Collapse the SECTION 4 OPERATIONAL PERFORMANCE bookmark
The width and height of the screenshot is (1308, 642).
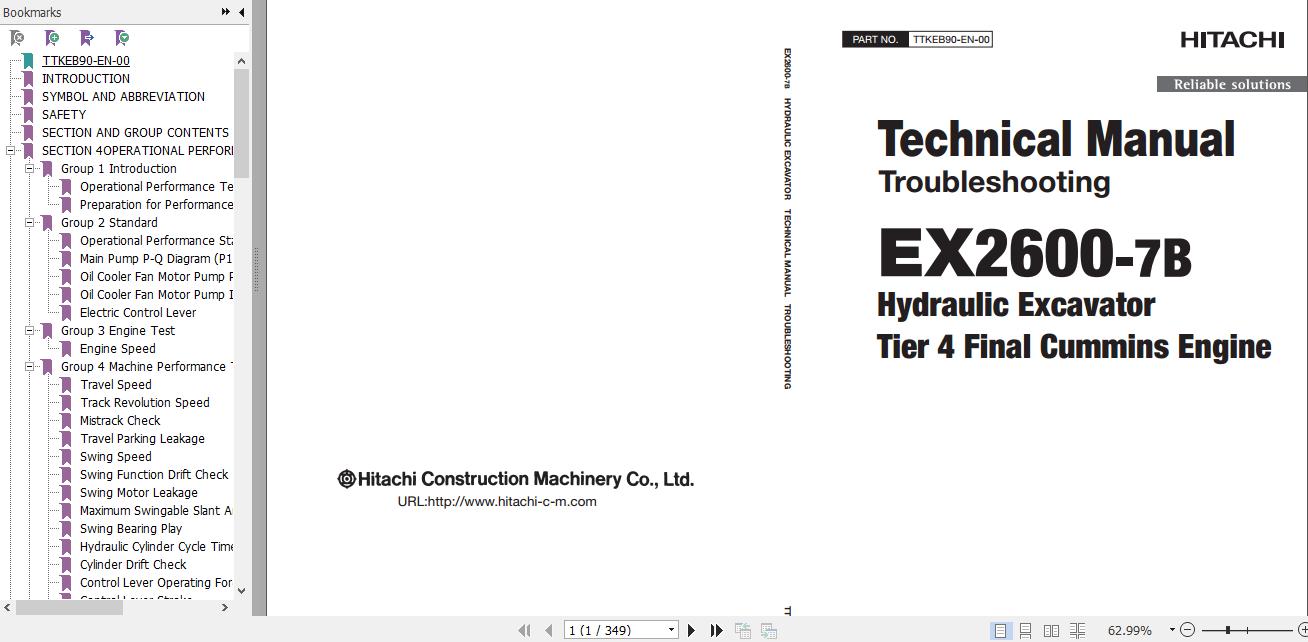[x=8, y=150]
